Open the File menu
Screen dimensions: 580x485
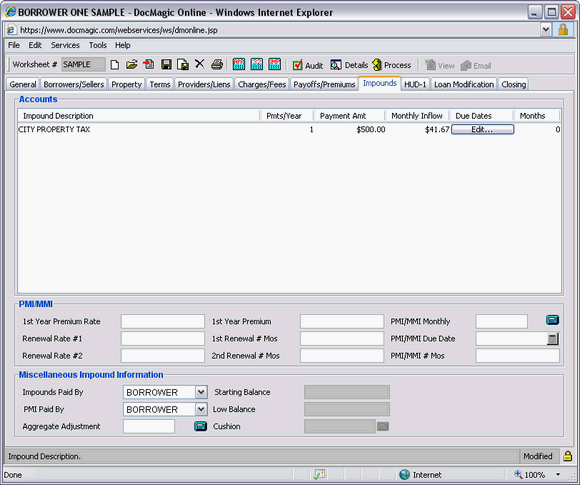(x=14, y=45)
